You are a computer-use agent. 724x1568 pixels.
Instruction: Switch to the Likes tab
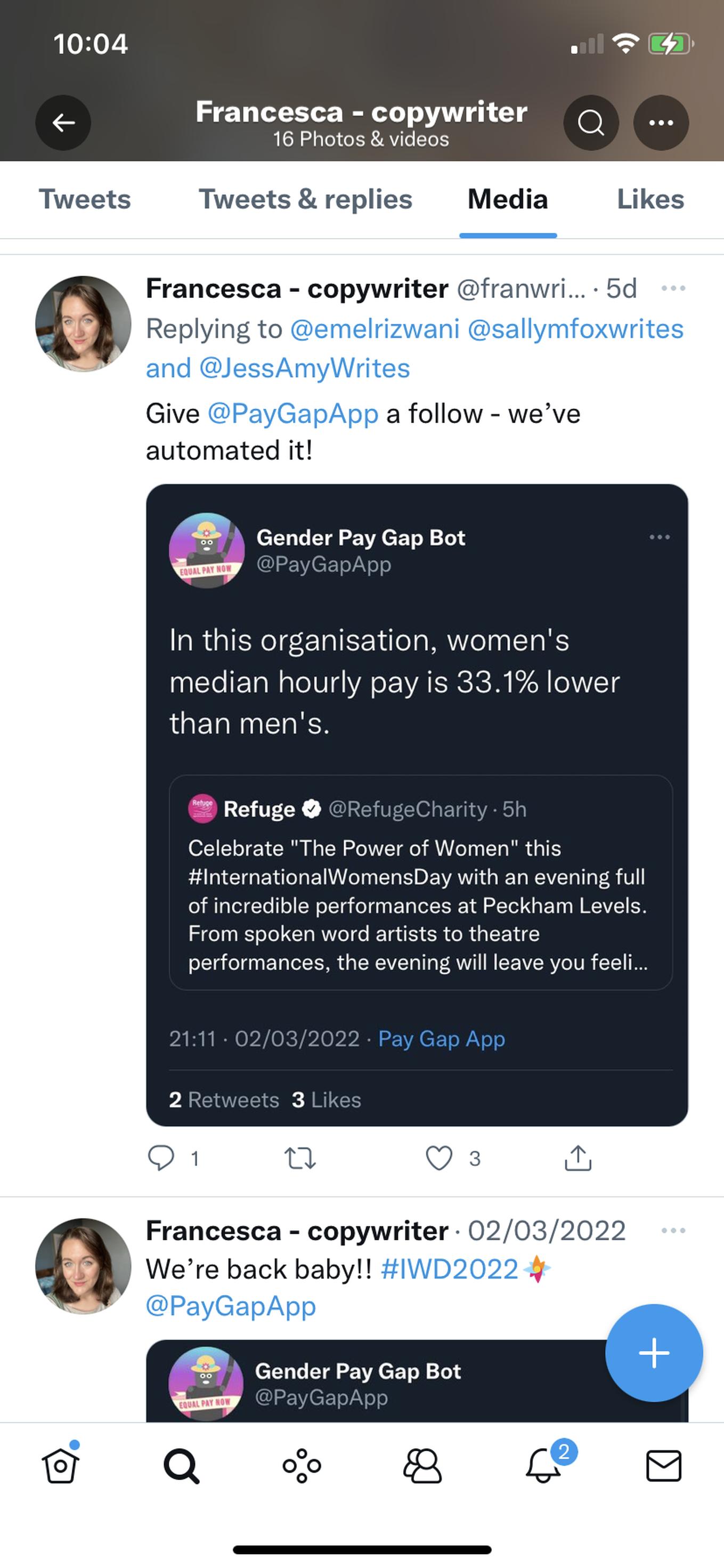(x=650, y=199)
